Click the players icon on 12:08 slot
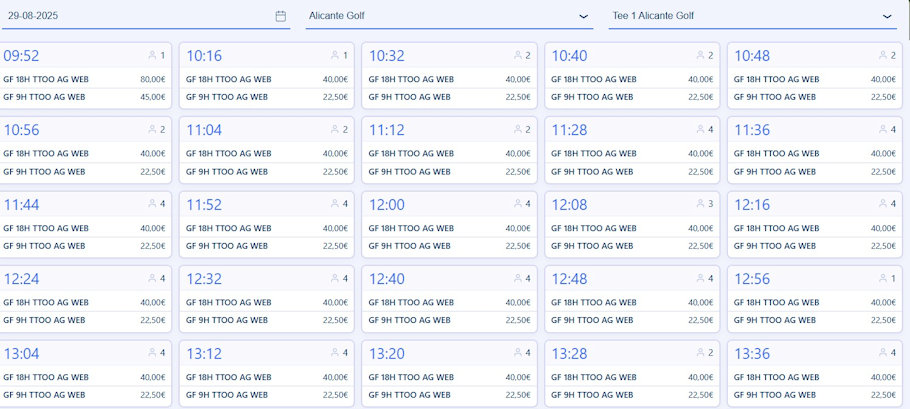Image resolution: width=910 pixels, height=409 pixels. (x=701, y=204)
